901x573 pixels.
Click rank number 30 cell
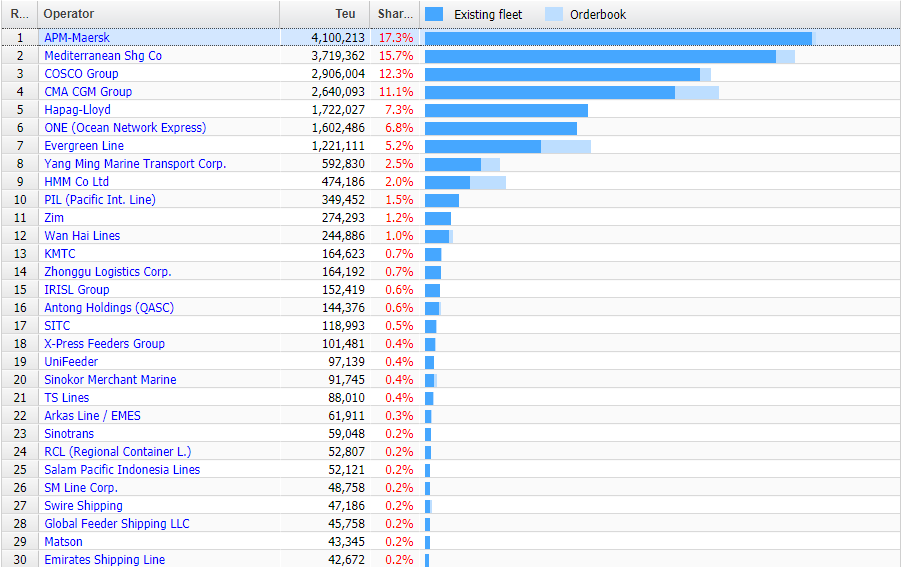20,560
